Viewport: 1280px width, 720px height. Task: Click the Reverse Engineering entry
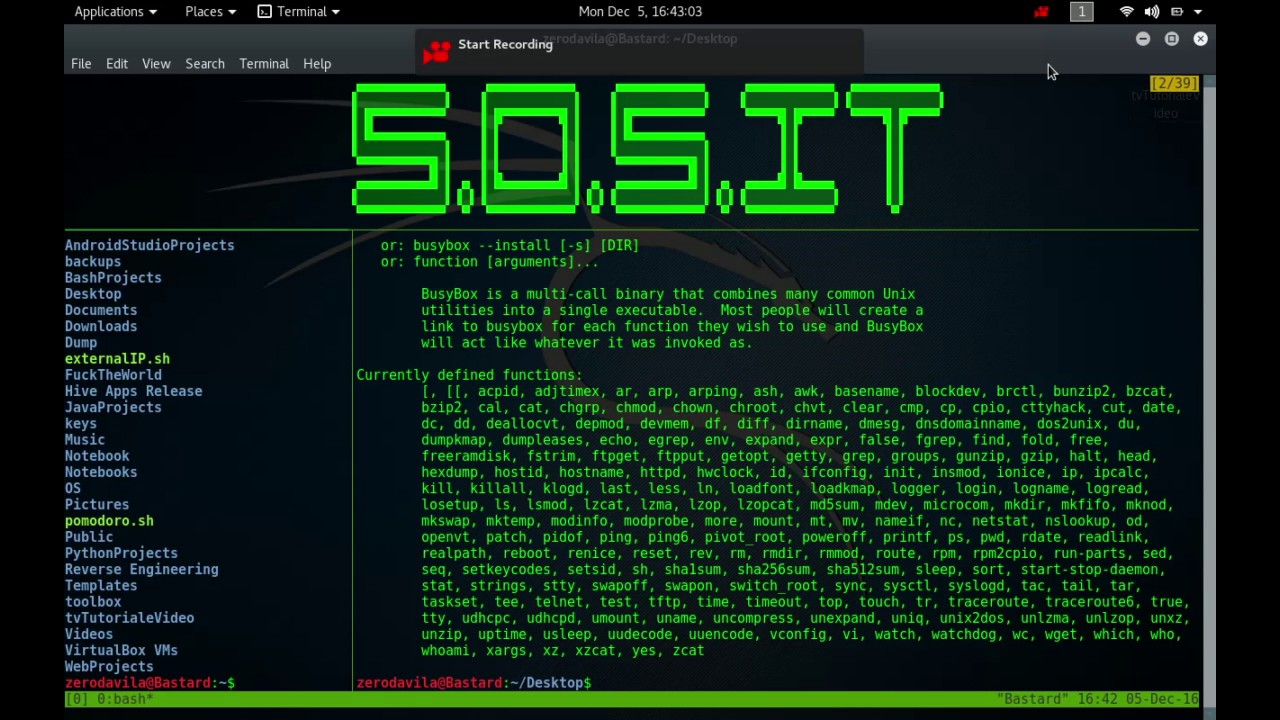[142, 569]
